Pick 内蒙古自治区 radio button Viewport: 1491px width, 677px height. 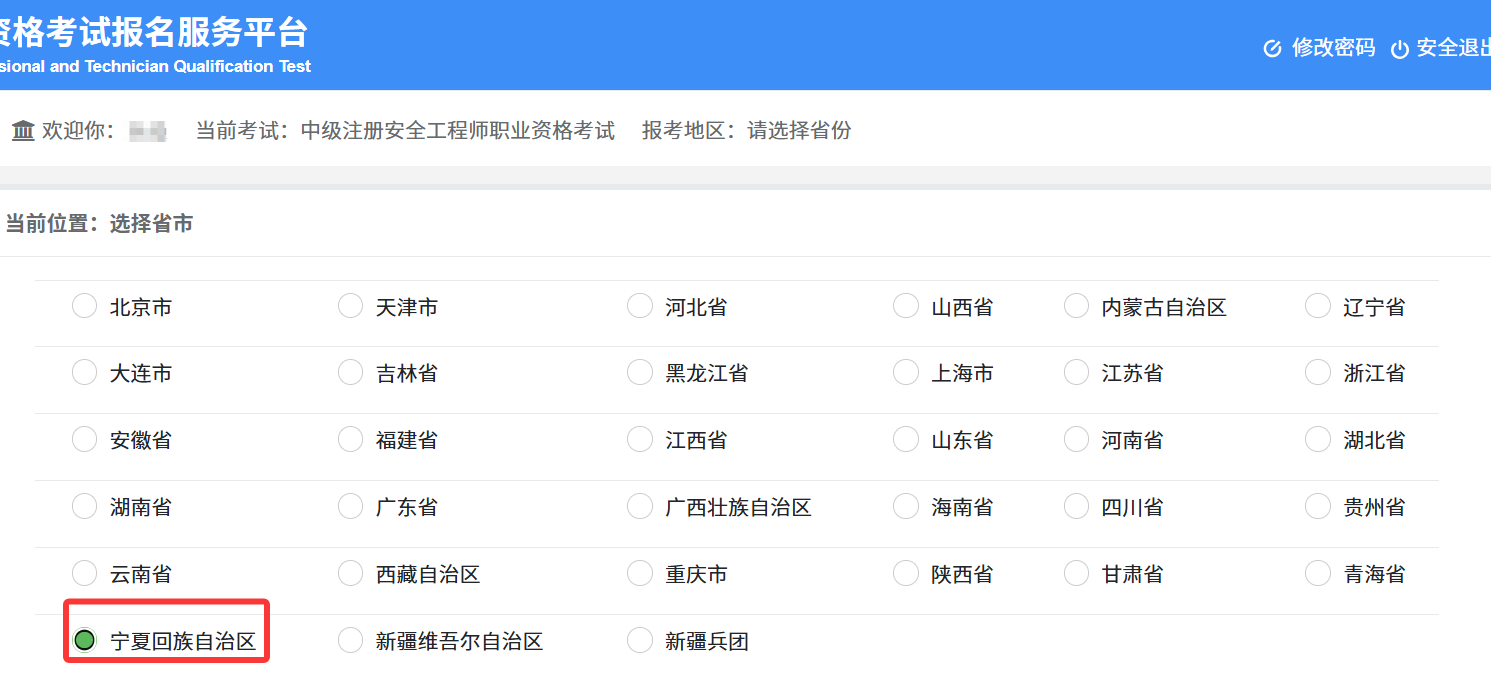pyautogui.click(x=1075, y=305)
